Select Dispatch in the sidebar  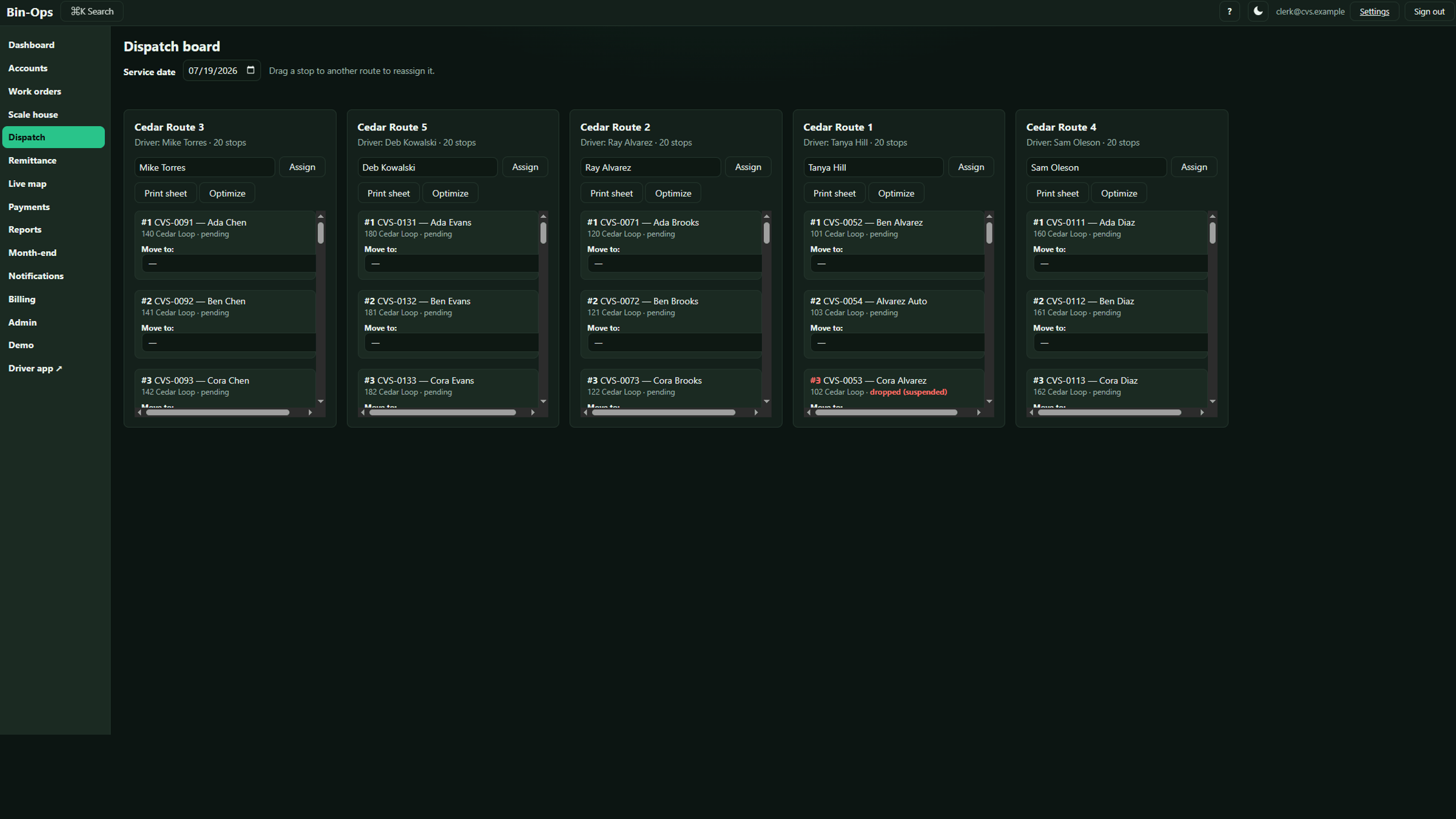click(53, 137)
